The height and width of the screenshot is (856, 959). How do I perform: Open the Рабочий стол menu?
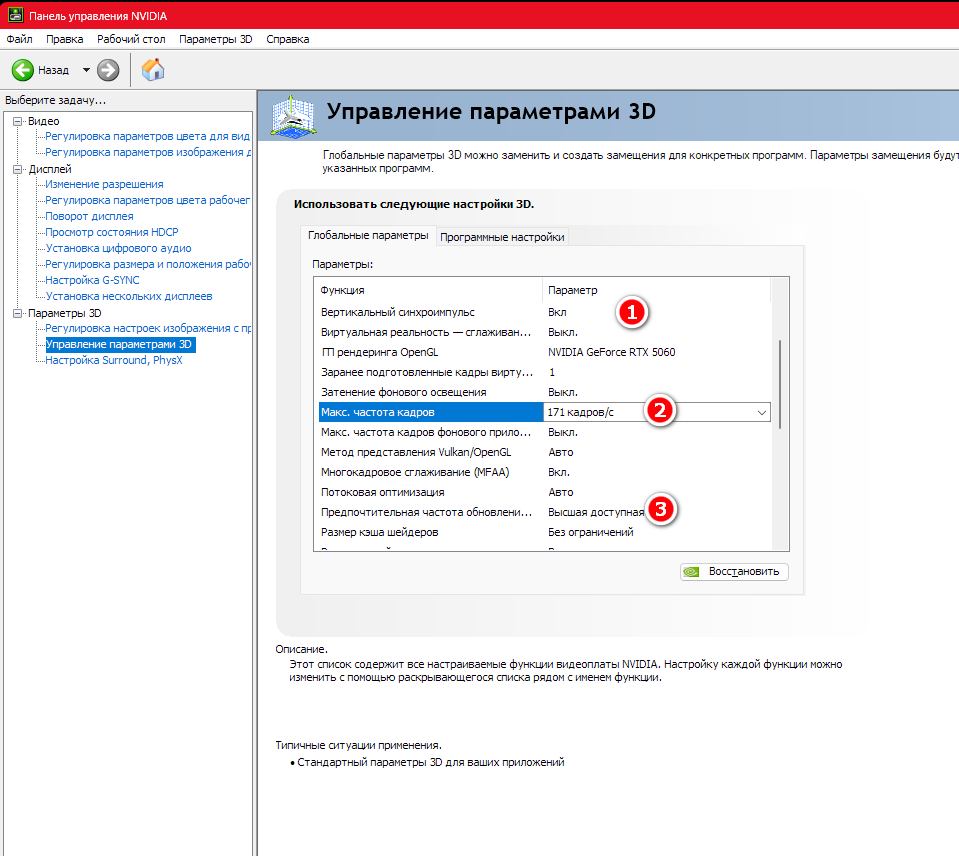pyautogui.click(x=131, y=39)
